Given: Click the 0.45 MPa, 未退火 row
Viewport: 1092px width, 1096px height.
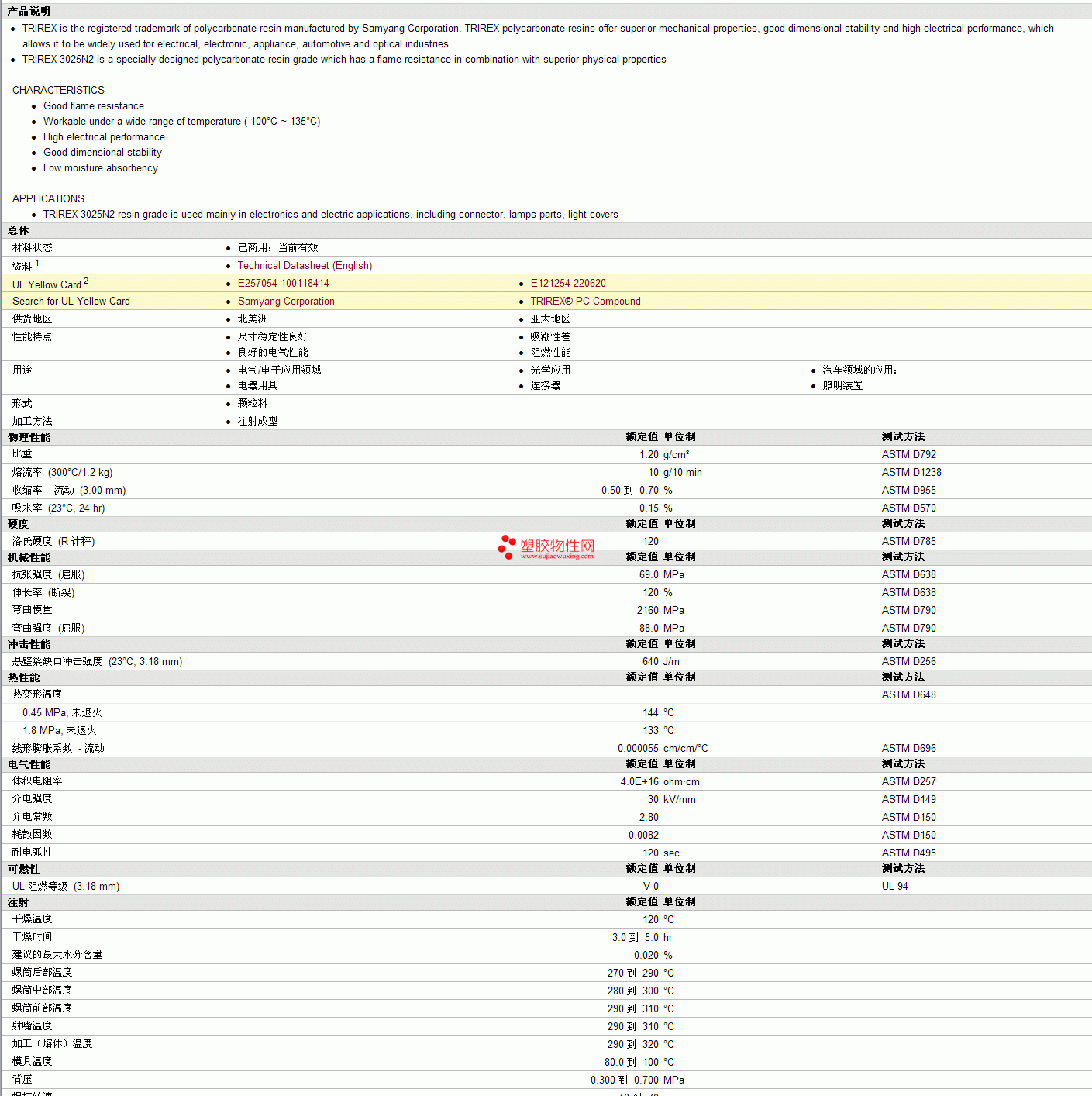Looking at the screenshot, I should 62,712.
